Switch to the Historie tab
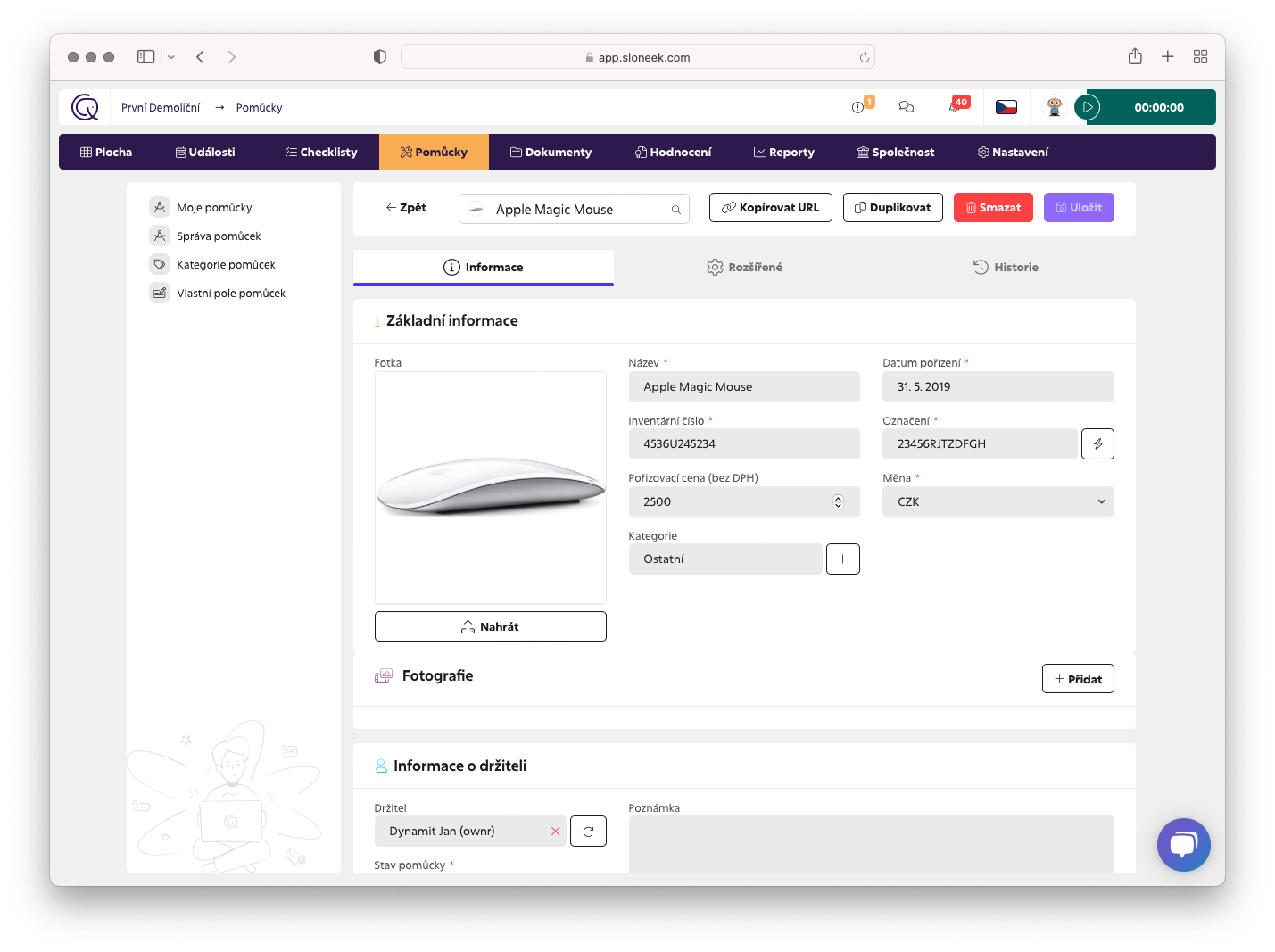The width and height of the screenshot is (1275, 952). click(x=1006, y=267)
